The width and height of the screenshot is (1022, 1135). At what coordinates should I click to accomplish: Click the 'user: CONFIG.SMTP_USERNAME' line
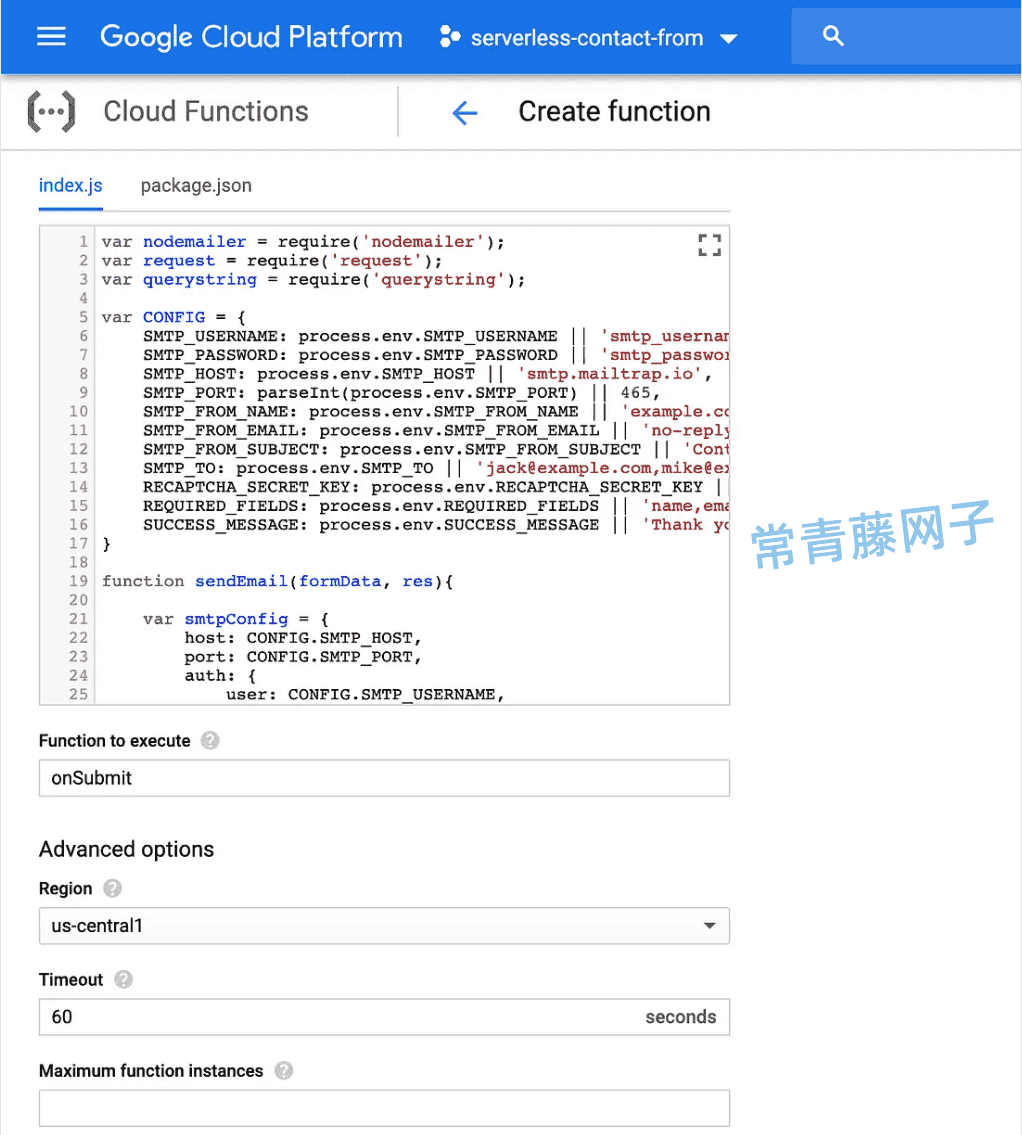[366, 694]
